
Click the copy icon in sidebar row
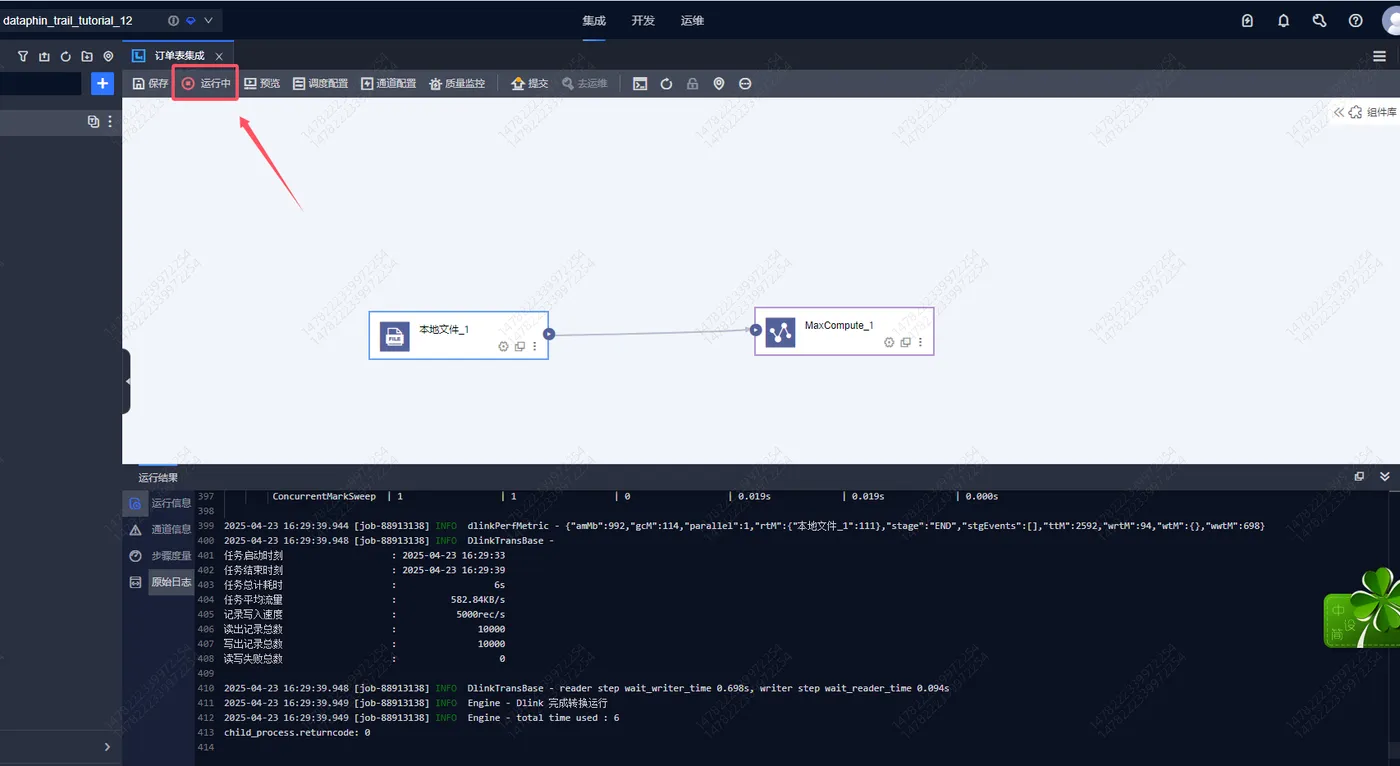pos(93,121)
